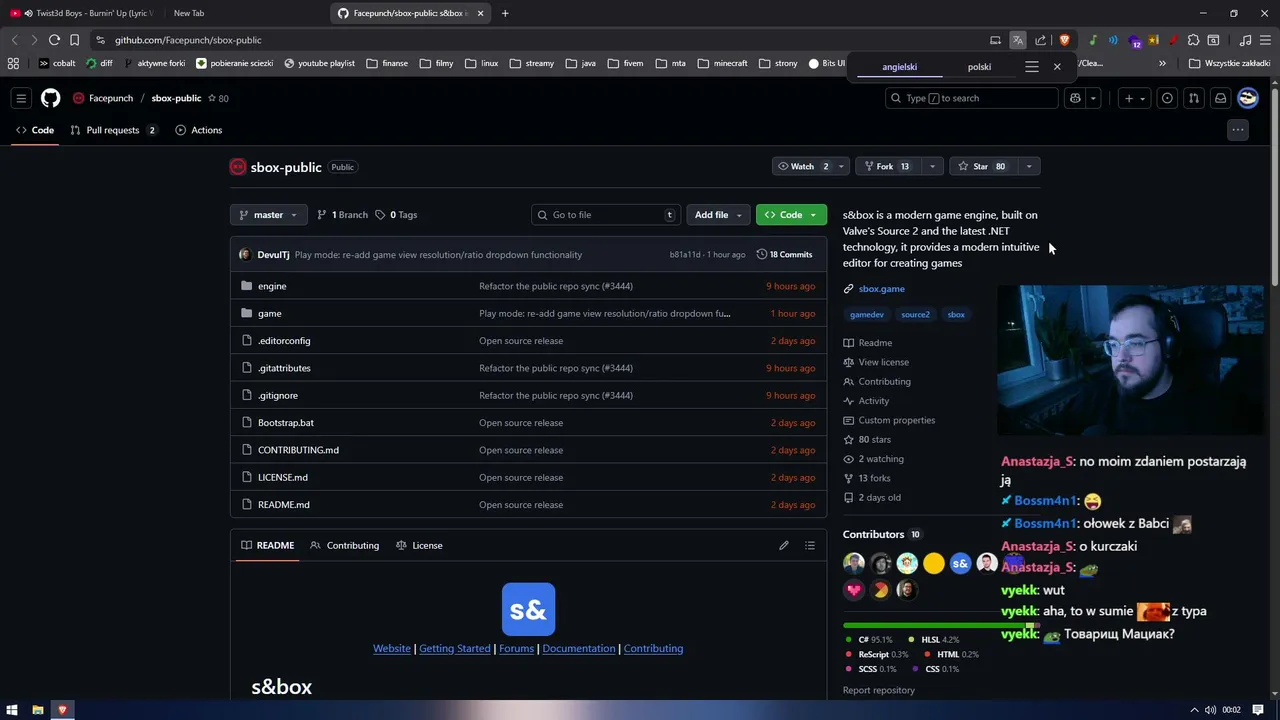This screenshot has height=720, width=1280.
Task: Switch to the Pull requests tab
Action: (113, 130)
